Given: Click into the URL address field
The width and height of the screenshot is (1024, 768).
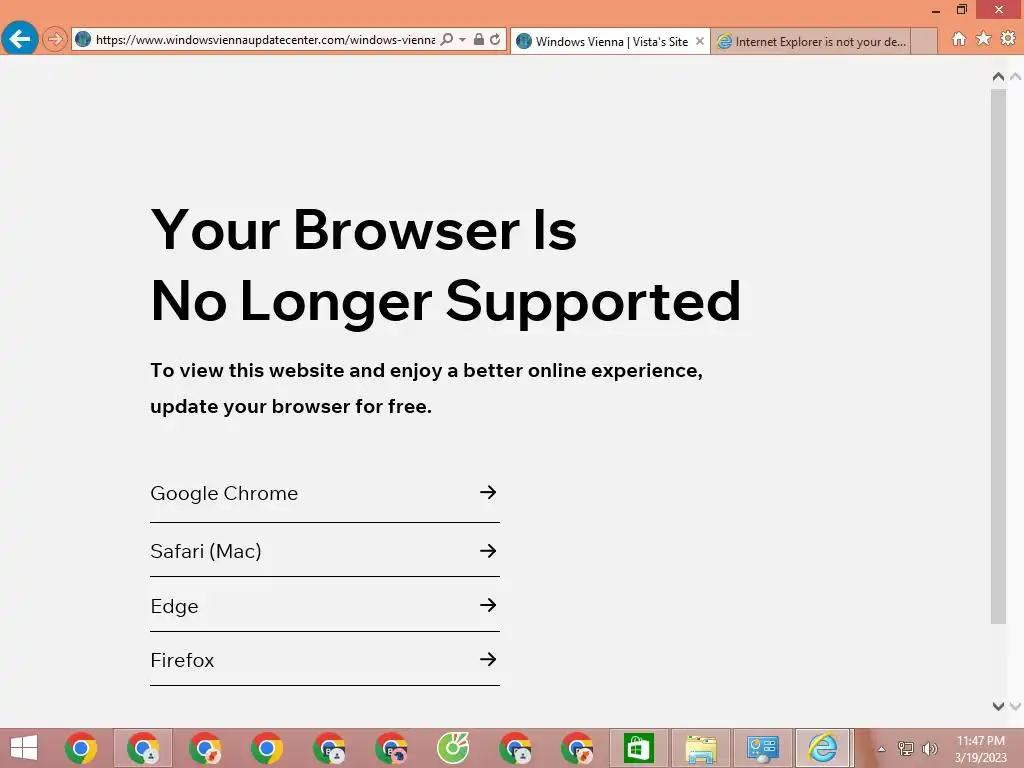Looking at the screenshot, I should pos(264,39).
